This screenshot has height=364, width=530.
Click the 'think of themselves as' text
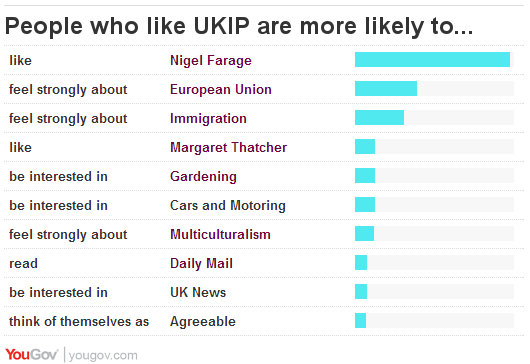tap(79, 321)
